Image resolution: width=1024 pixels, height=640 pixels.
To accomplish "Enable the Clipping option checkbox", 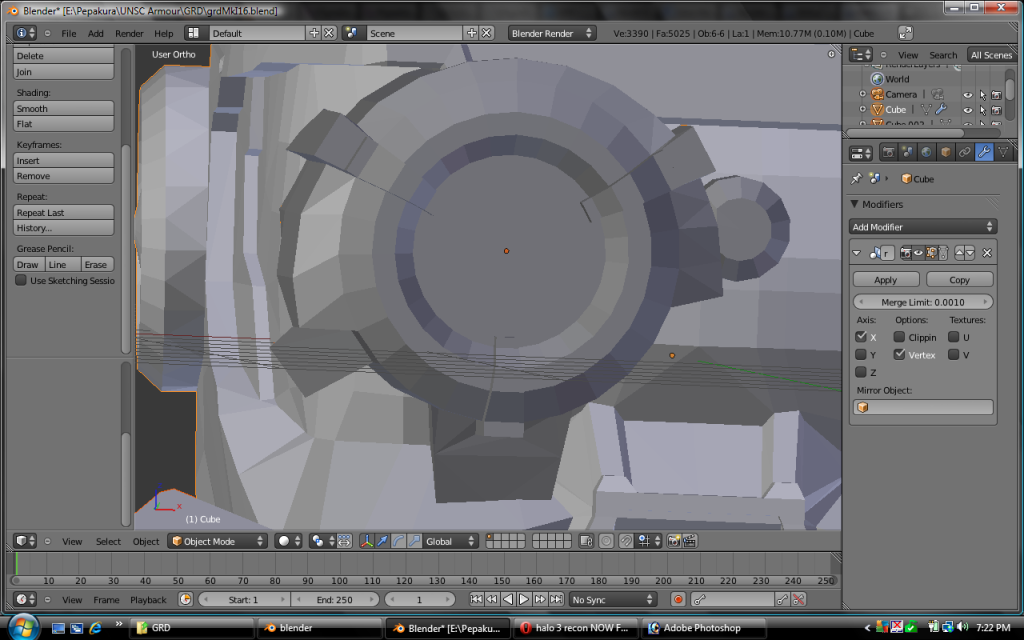I will (899, 337).
